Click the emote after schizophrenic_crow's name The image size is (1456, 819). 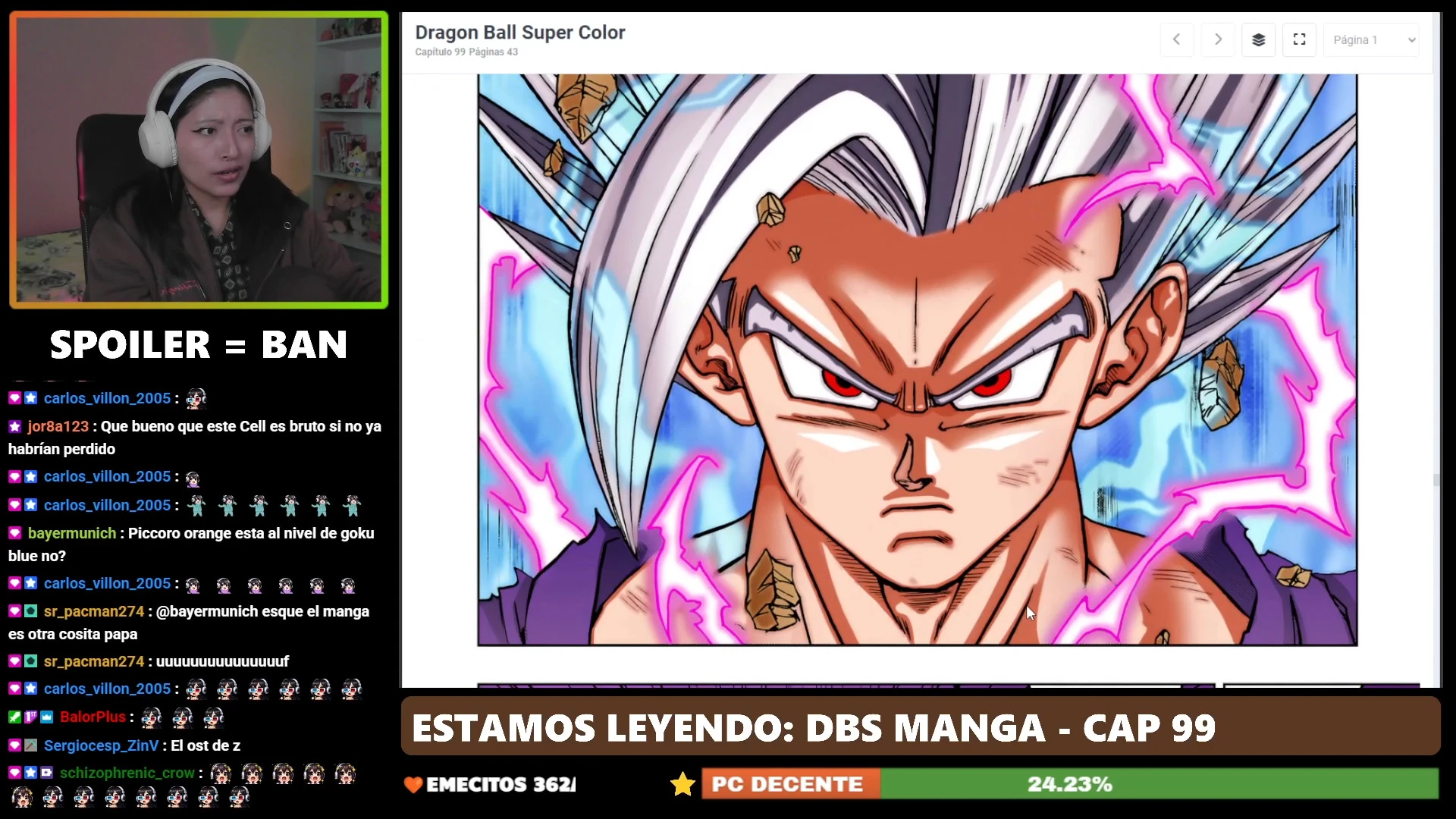tap(221, 773)
